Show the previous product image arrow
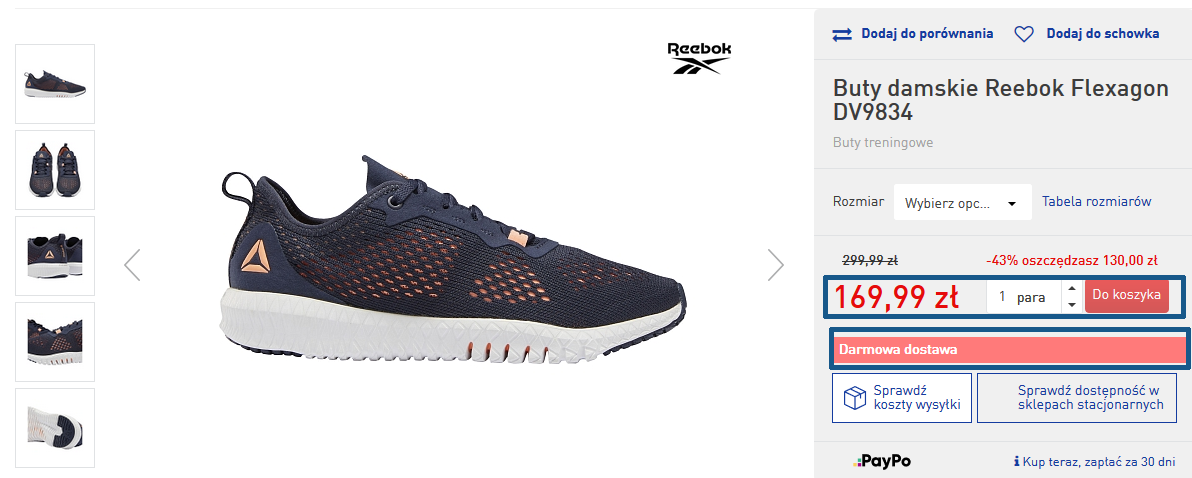The width and height of the screenshot is (1192, 478). [x=132, y=265]
